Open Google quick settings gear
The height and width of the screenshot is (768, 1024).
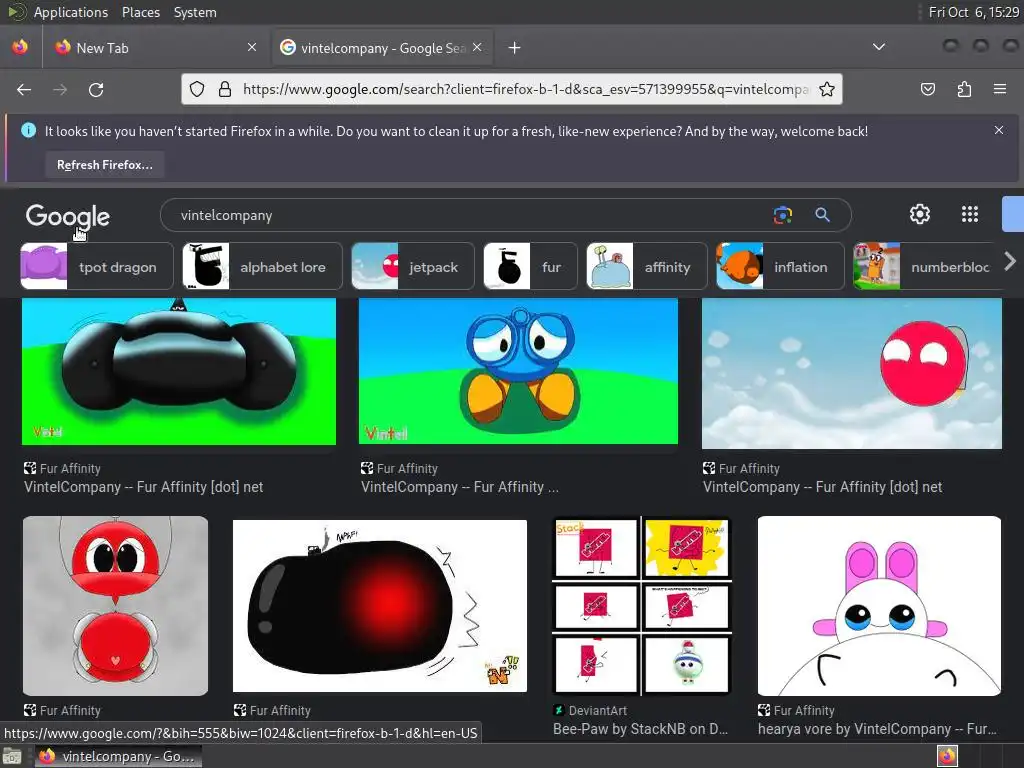[x=920, y=214]
